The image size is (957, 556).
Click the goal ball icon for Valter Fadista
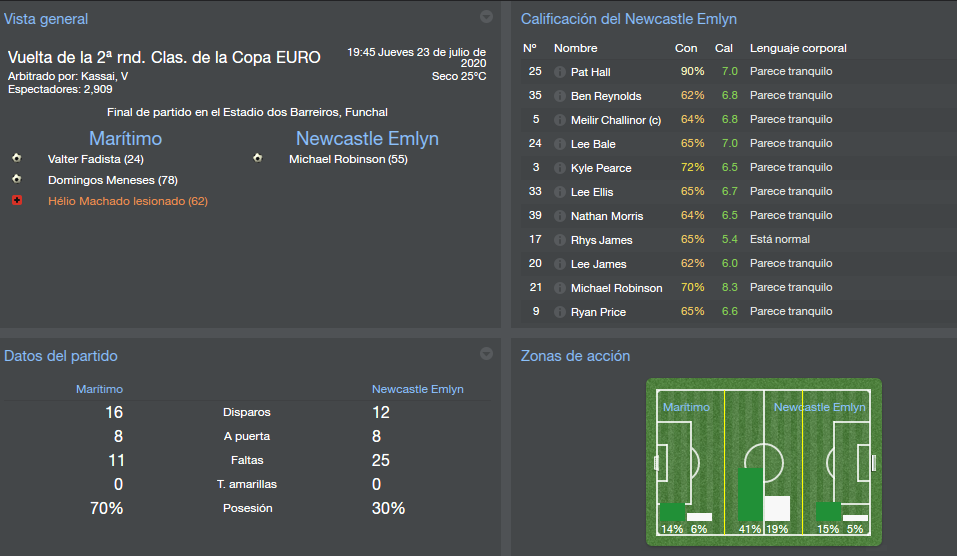pyautogui.click(x=17, y=159)
